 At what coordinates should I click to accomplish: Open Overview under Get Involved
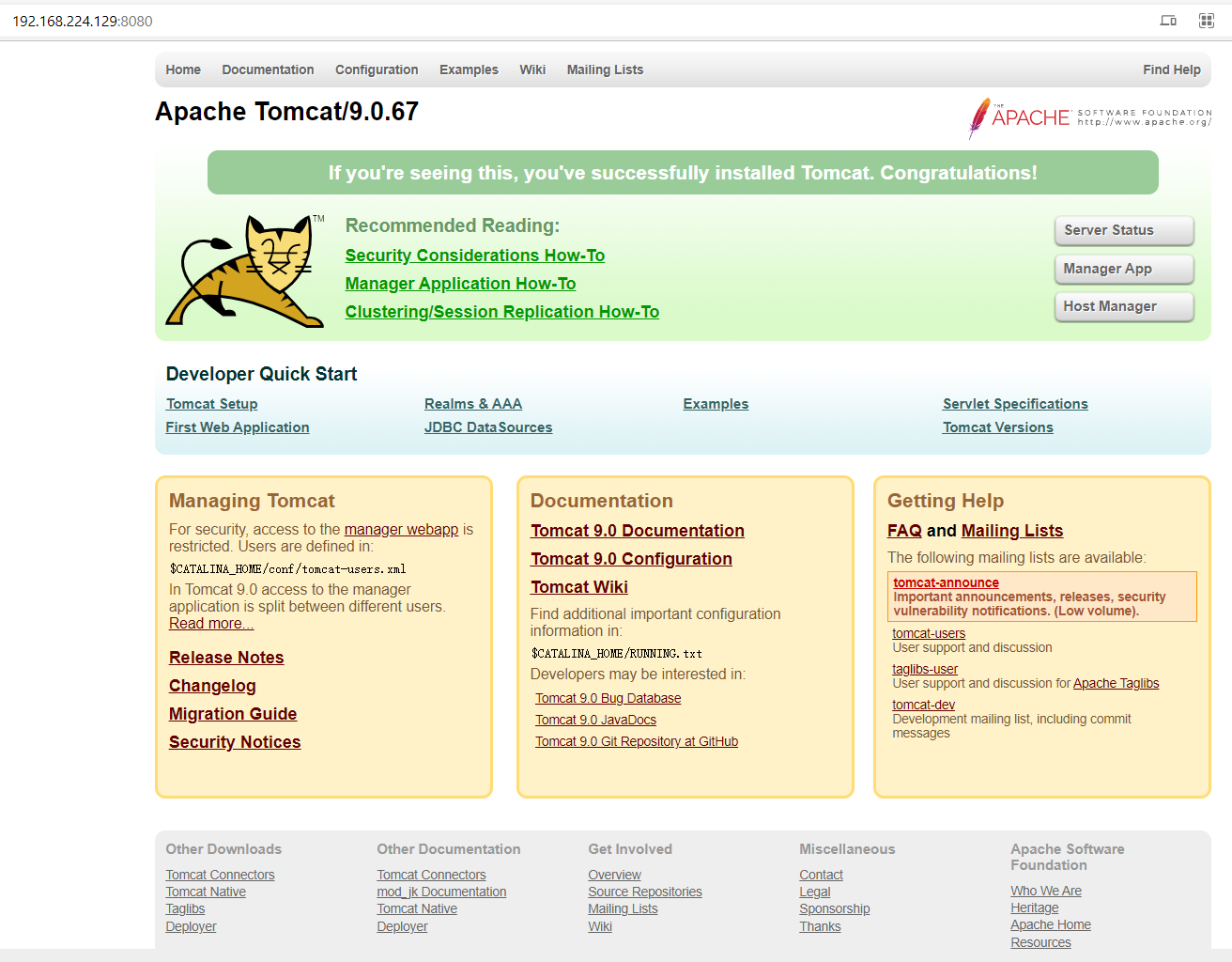coord(615,875)
